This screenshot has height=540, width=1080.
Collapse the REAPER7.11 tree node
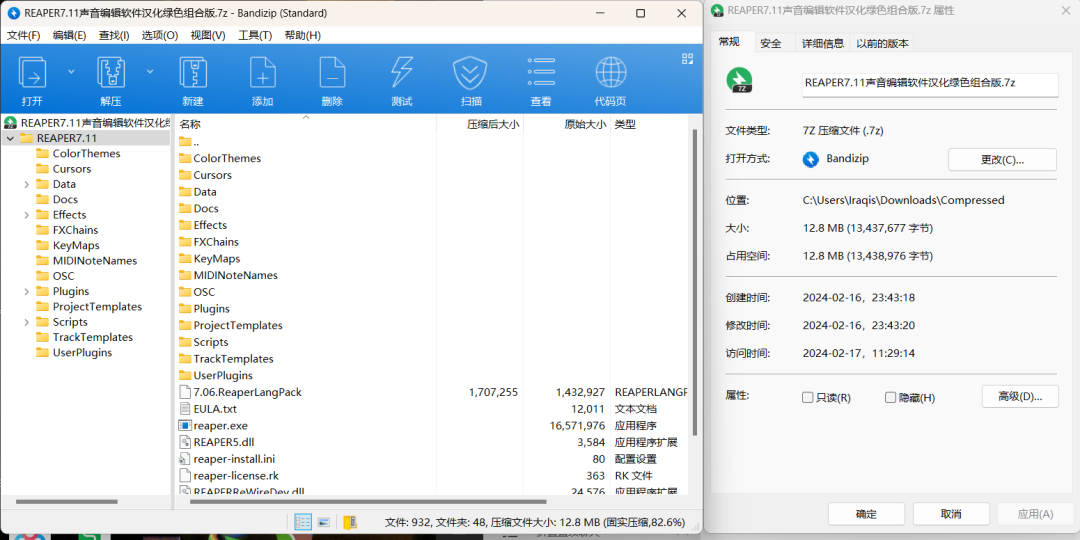point(10,138)
